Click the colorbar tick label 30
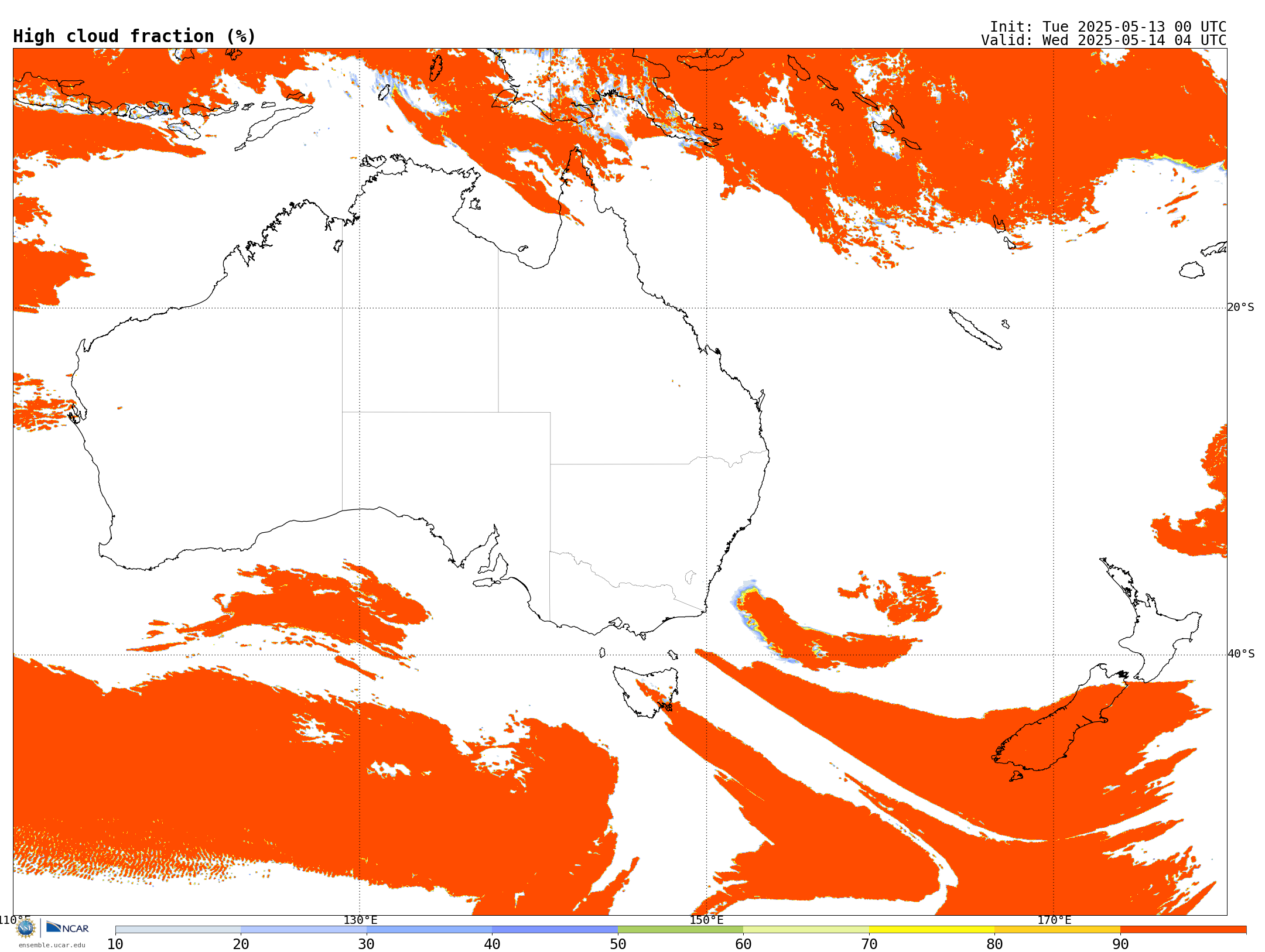 (x=367, y=944)
